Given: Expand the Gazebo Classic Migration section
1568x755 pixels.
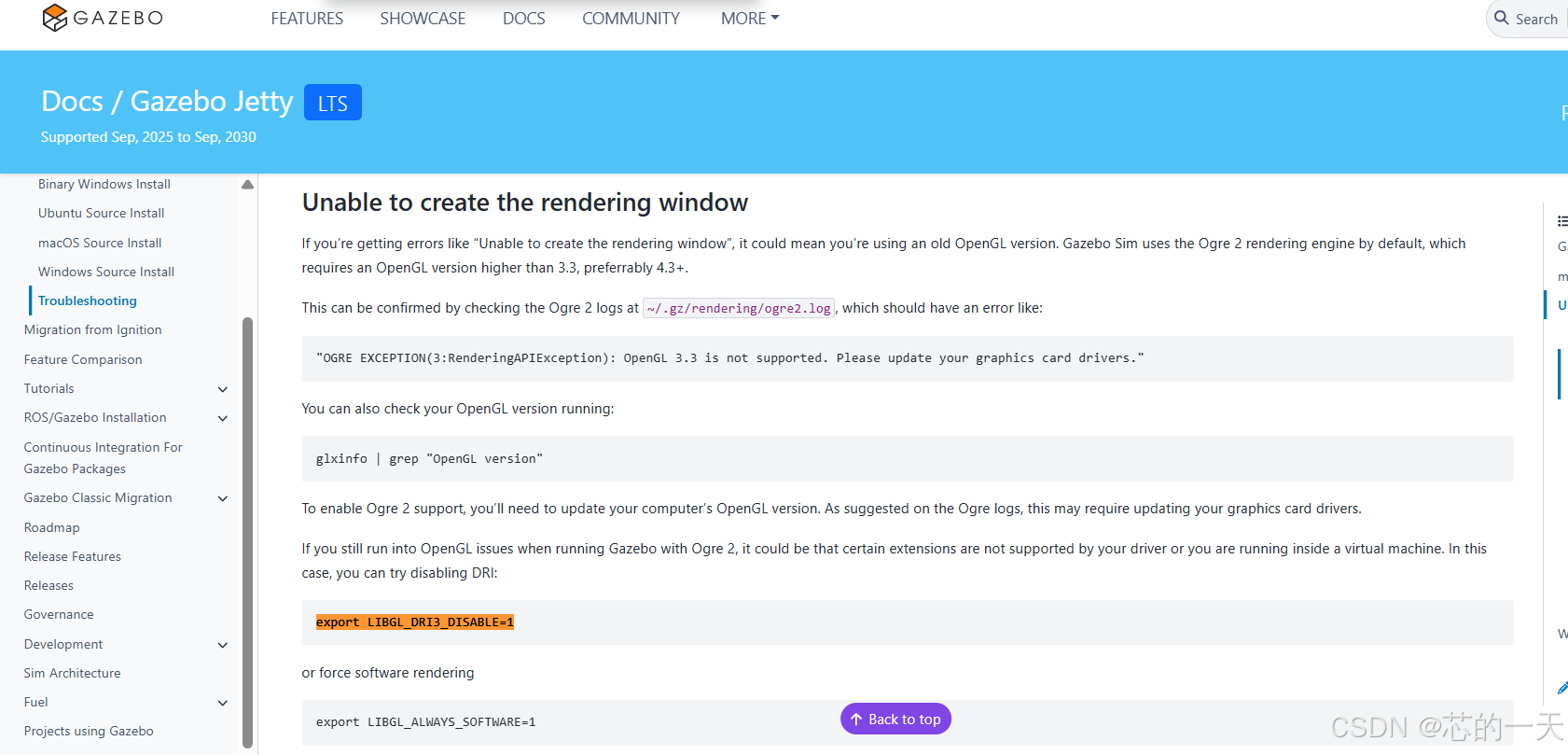Looking at the screenshot, I should pos(223,498).
